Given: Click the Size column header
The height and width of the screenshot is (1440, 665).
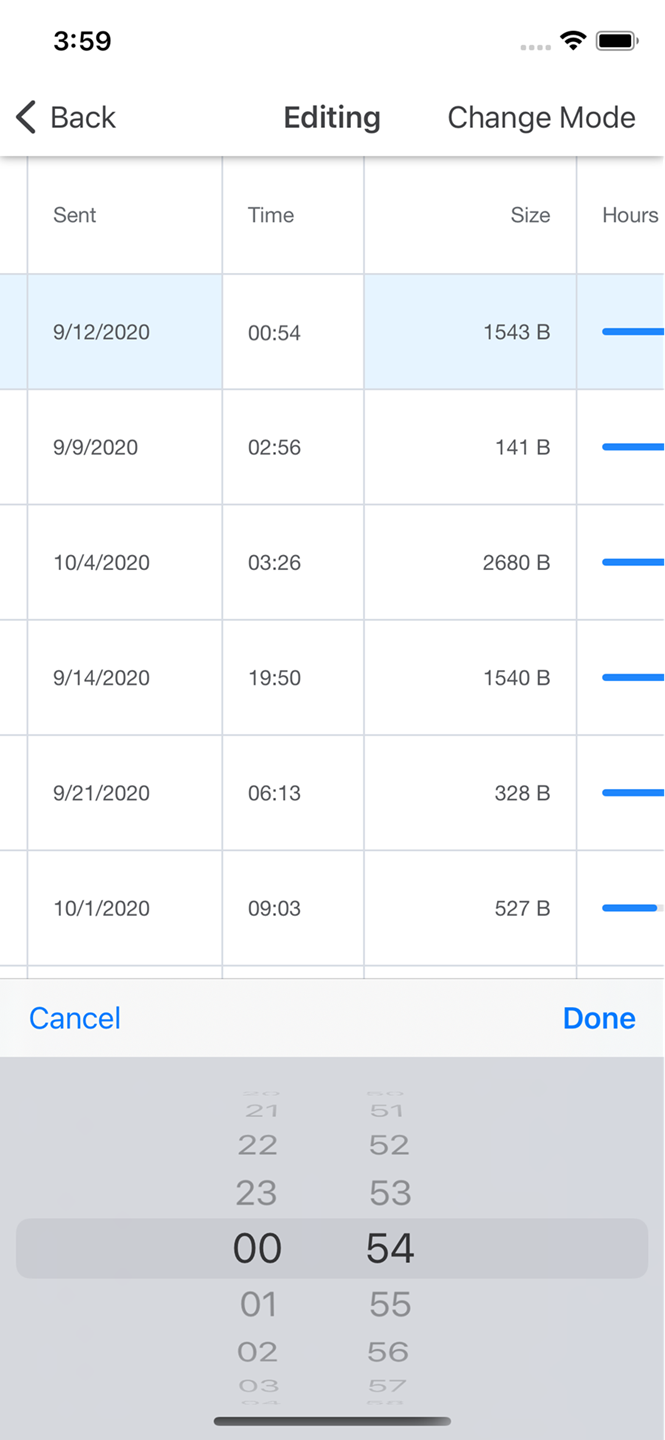Looking at the screenshot, I should pyautogui.click(x=530, y=215).
